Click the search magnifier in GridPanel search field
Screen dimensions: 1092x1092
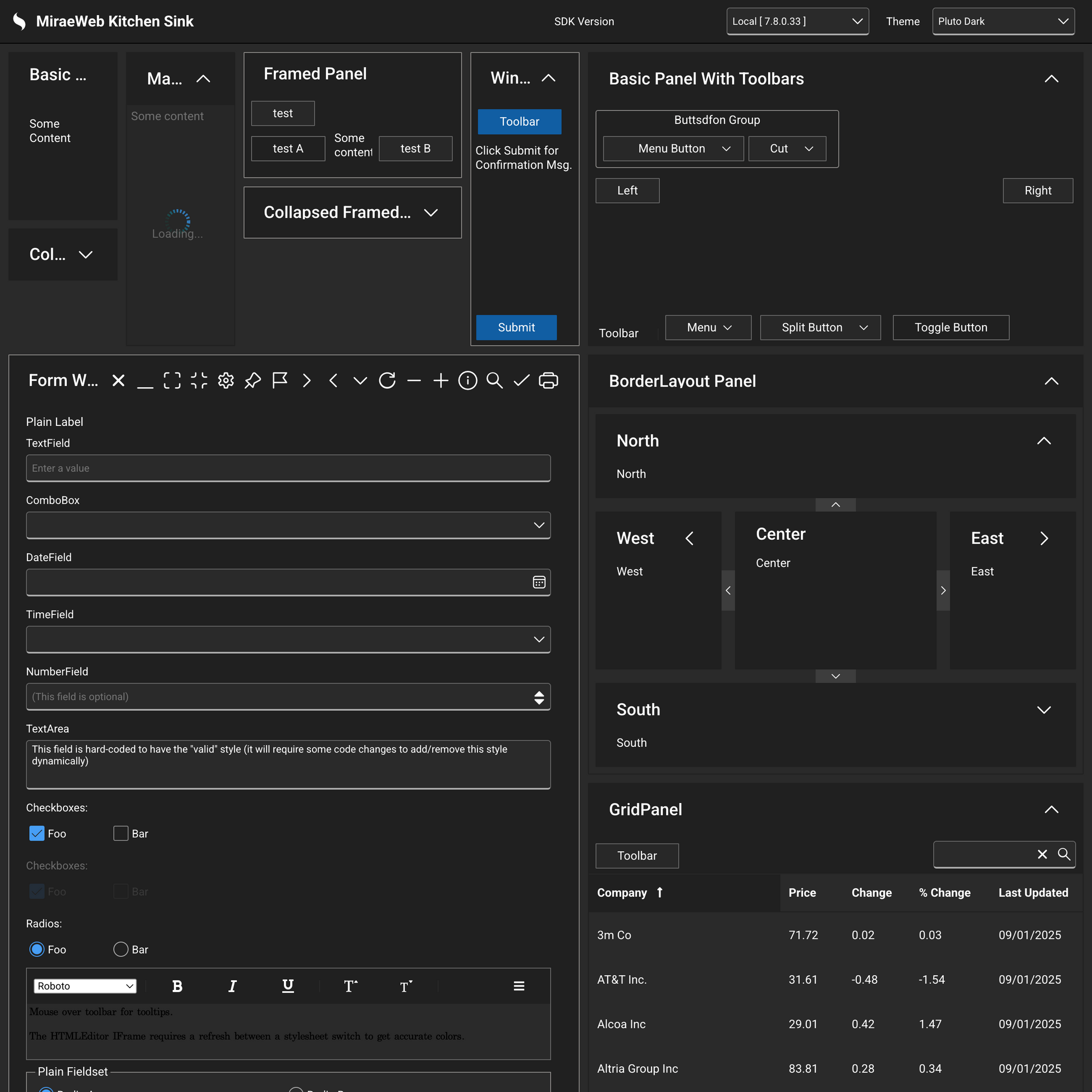(1064, 854)
